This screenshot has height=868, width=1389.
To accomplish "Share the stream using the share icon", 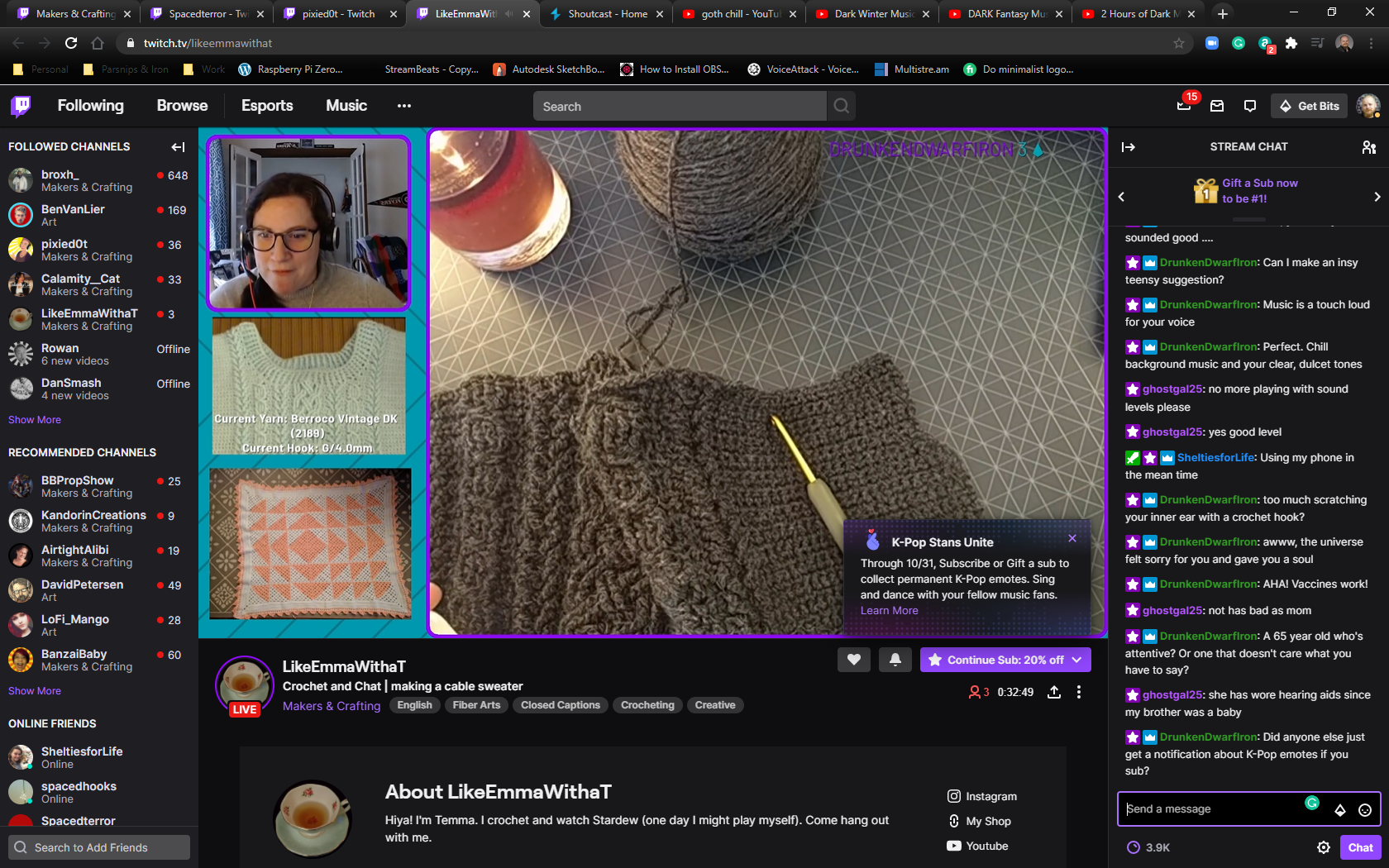I will [x=1054, y=693].
